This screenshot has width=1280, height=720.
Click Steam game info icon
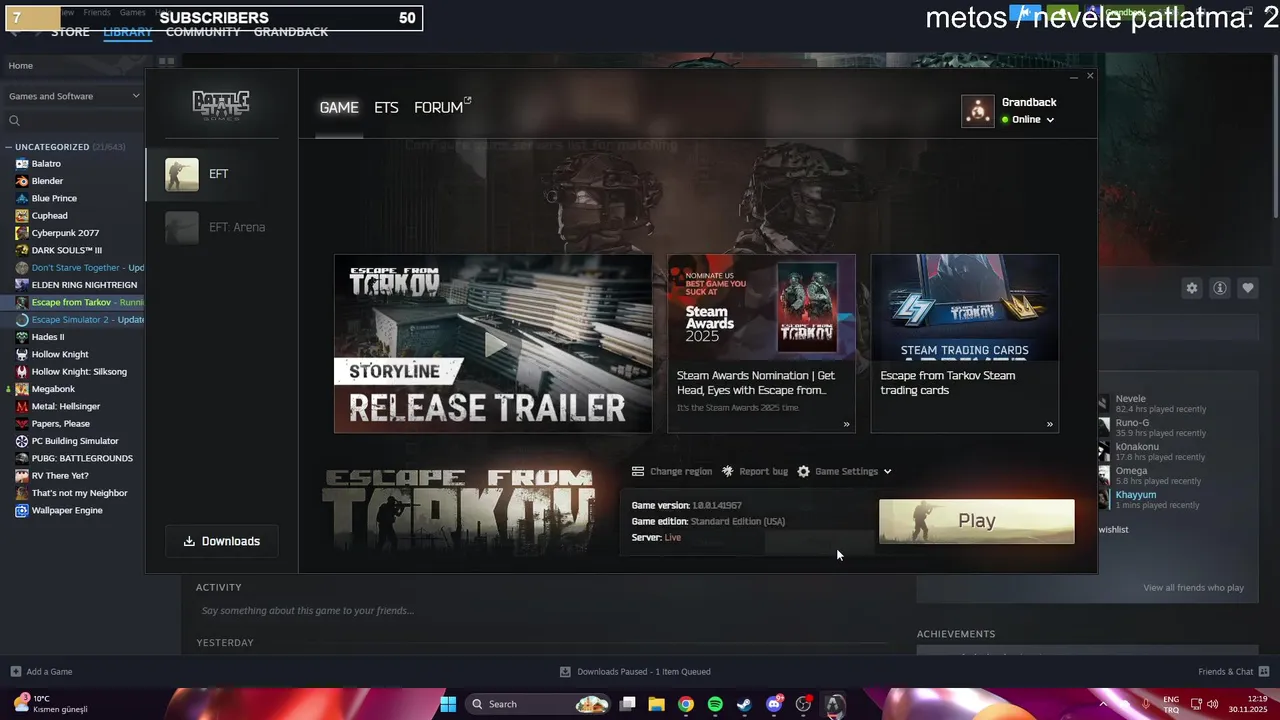(1220, 288)
